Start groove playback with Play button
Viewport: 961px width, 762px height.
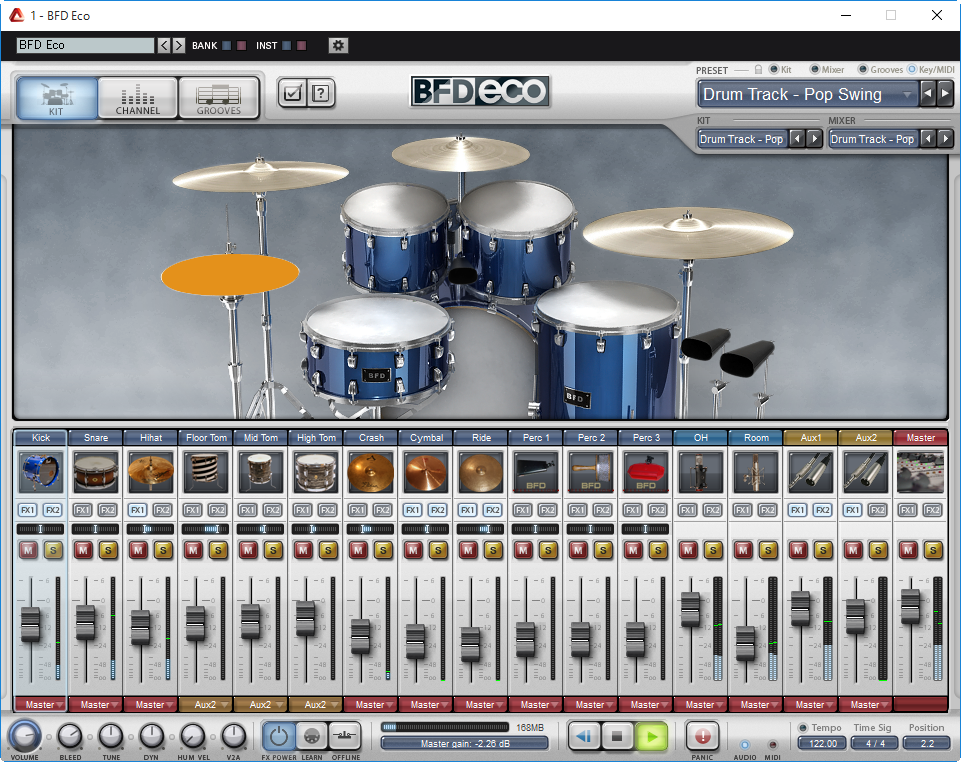coord(651,735)
